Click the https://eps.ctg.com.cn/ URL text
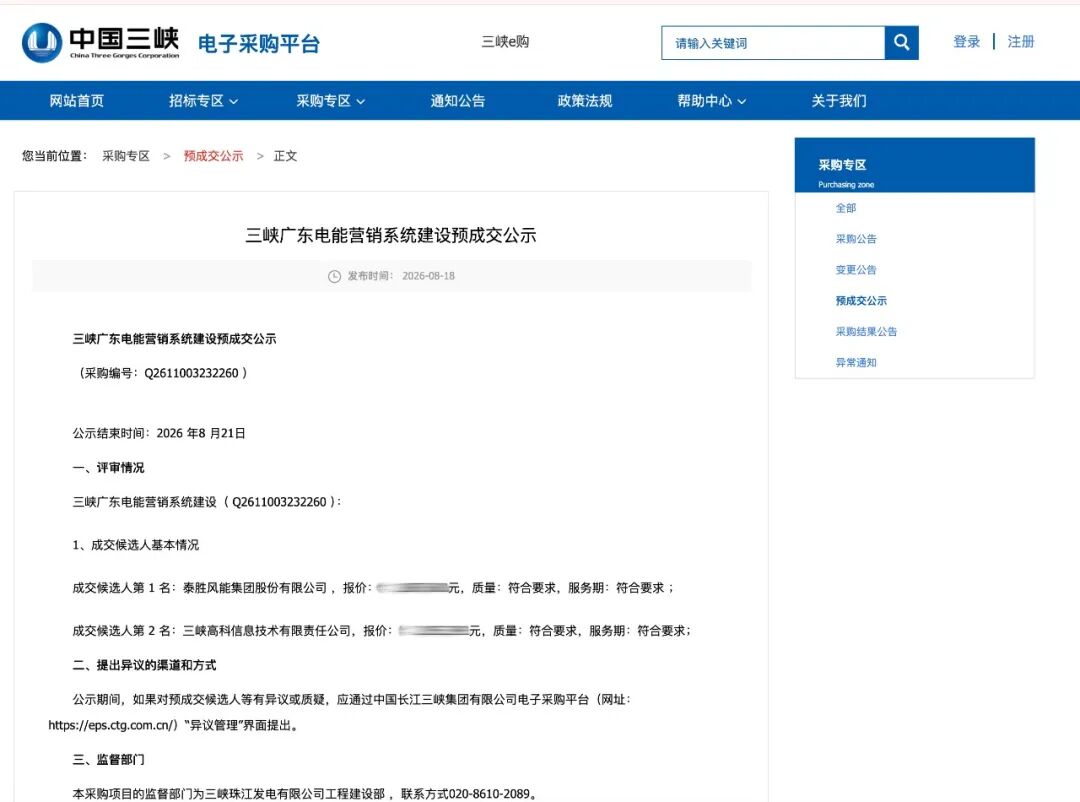This screenshot has width=1080, height=802. point(113,726)
